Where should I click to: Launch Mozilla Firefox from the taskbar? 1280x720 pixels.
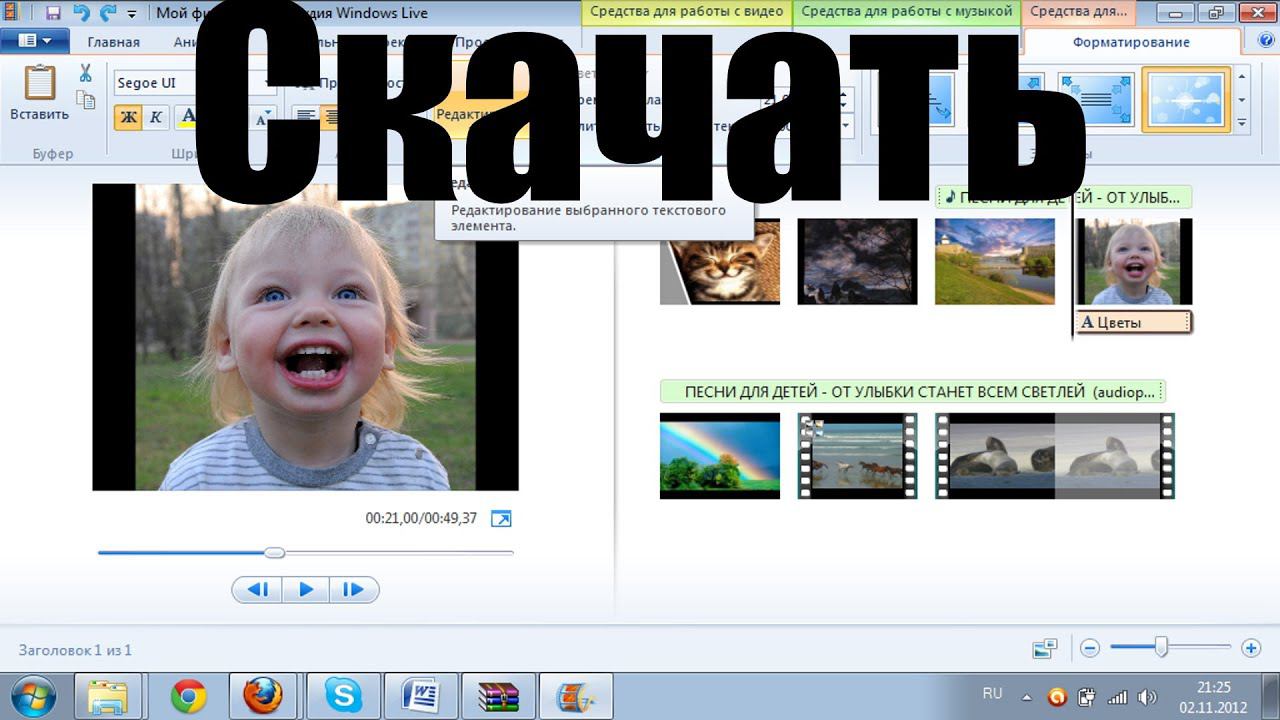263,696
